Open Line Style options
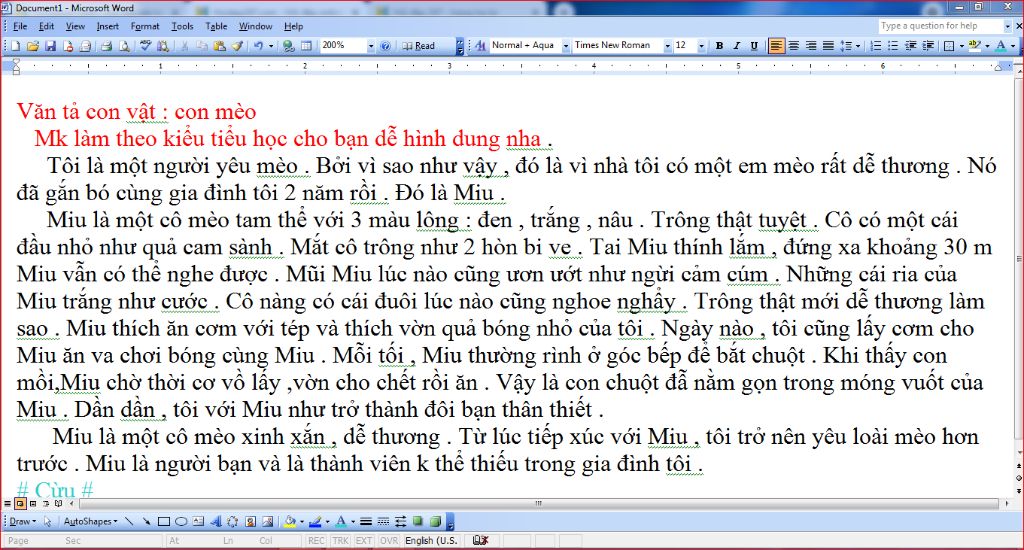Viewport: 1024px width, 550px height. [x=366, y=521]
